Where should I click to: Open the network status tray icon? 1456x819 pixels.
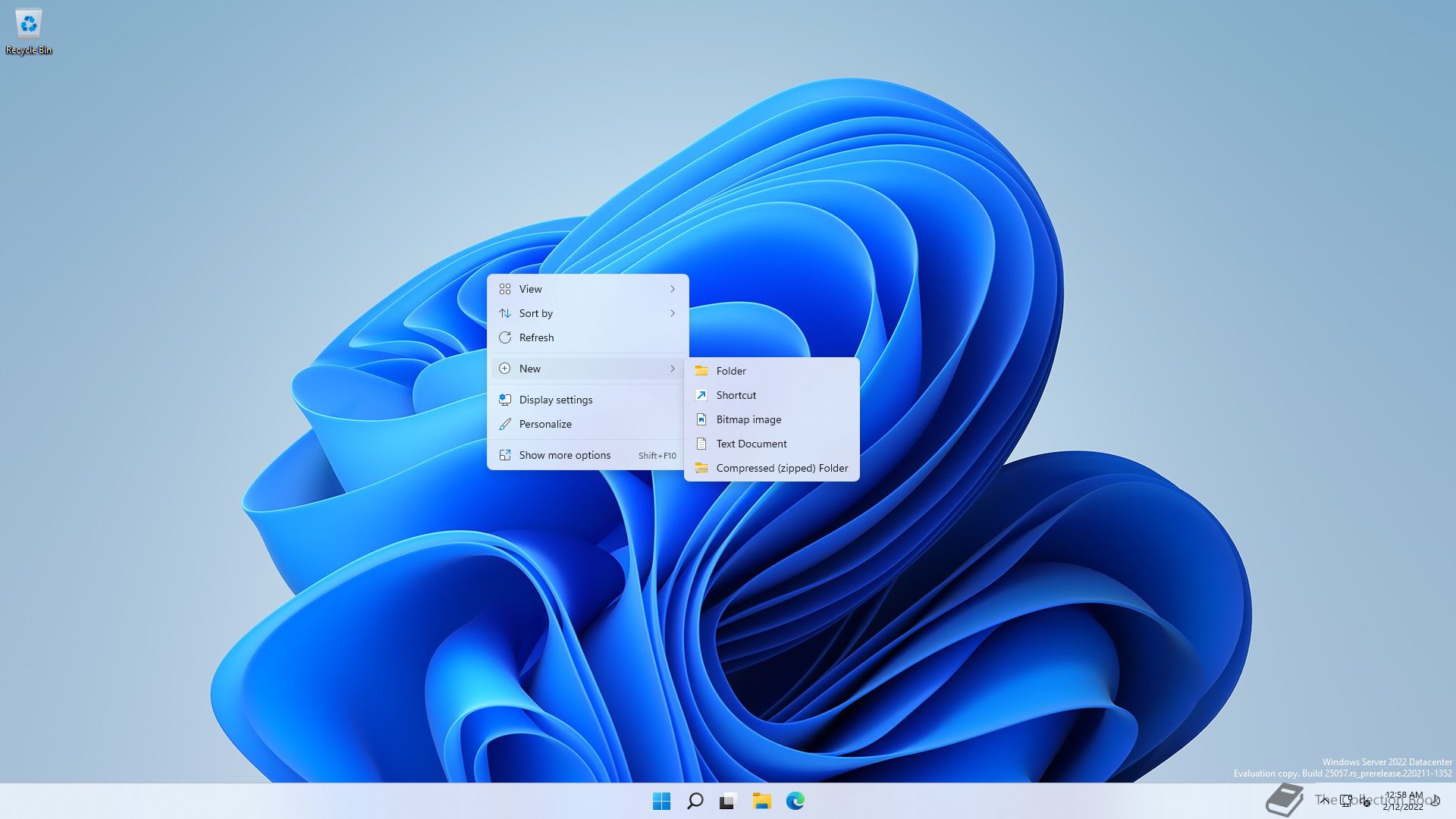(x=1346, y=801)
